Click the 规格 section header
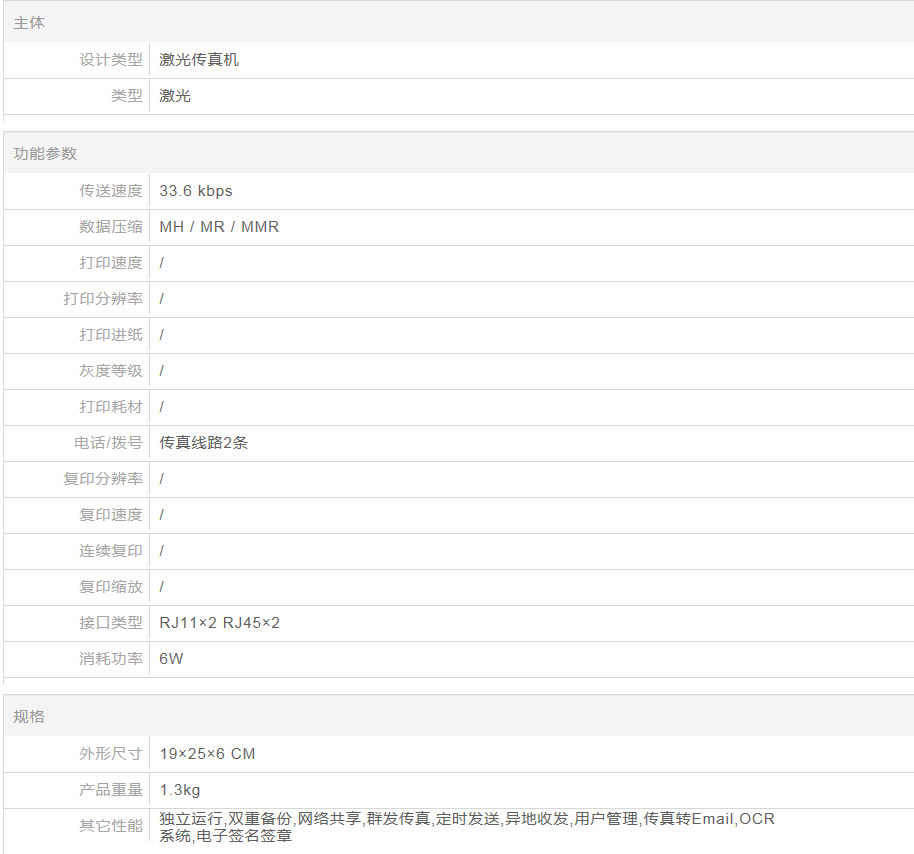 [x=29, y=717]
